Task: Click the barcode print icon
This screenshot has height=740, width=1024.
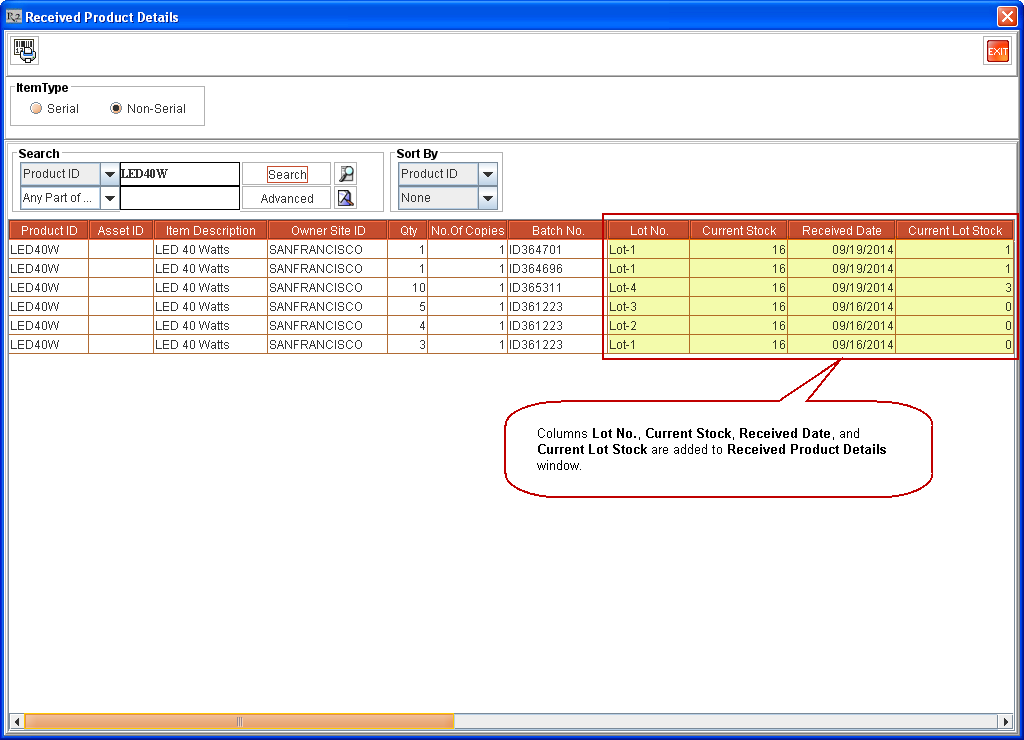Action: 25,51
